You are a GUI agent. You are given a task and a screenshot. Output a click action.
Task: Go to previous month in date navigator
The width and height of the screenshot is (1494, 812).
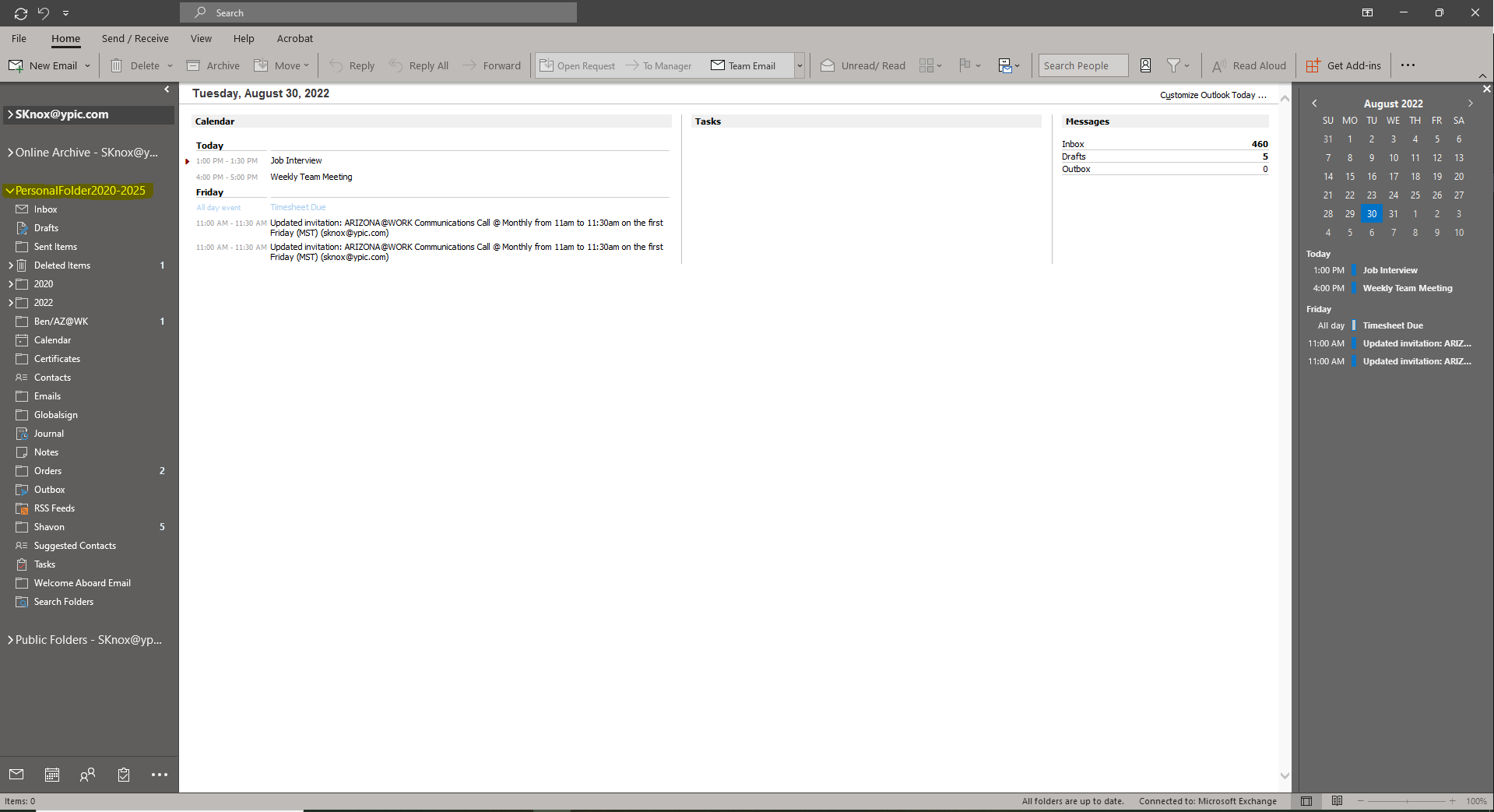pyautogui.click(x=1314, y=104)
